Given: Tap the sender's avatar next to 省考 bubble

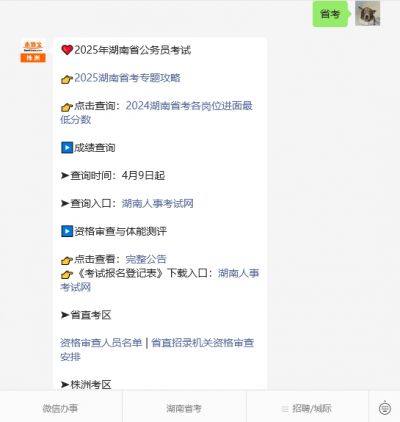Looking at the screenshot, I should click(x=367, y=13).
